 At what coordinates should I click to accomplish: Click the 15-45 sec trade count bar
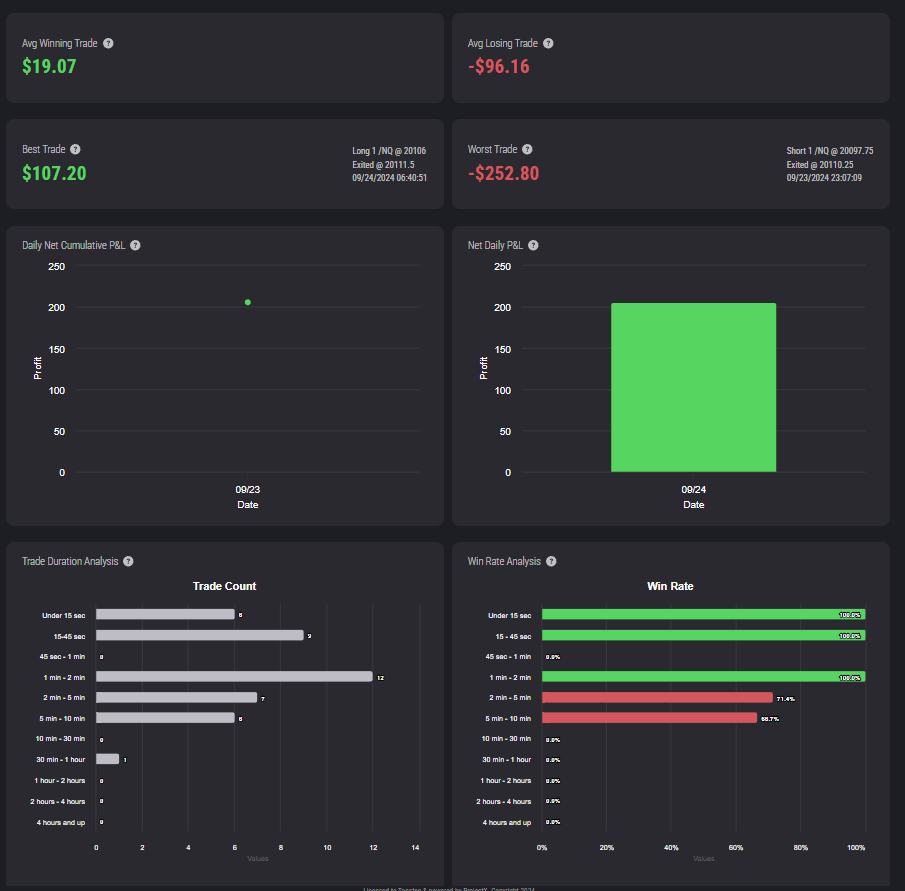(200, 635)
